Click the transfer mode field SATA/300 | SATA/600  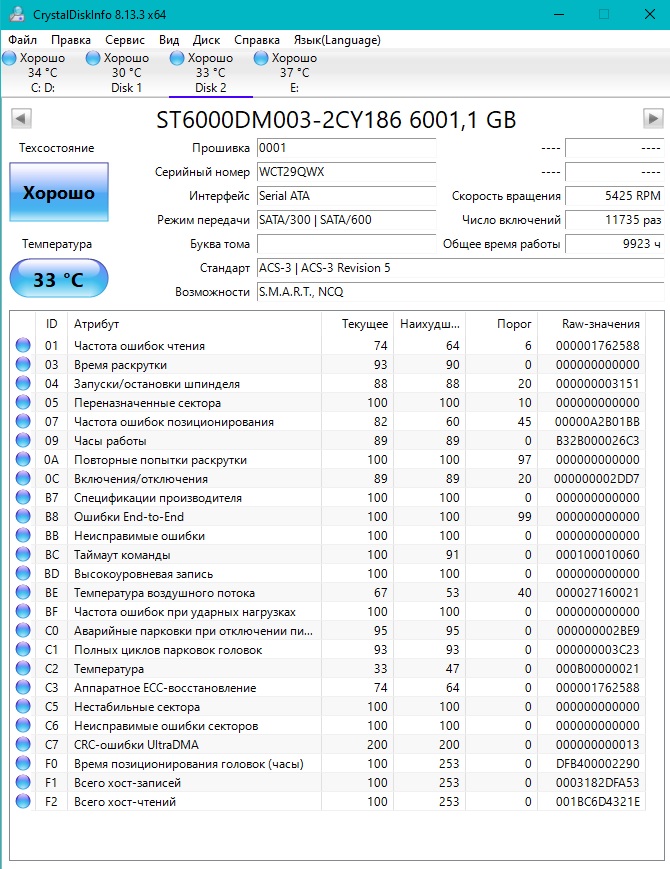(x=346, y=220)
